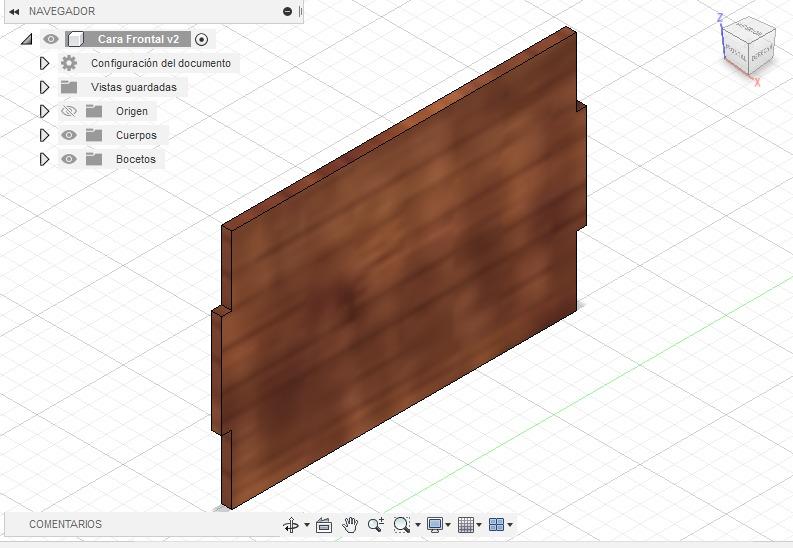Minimize Navegador using the round minus icon
793x548 pixels.
(287, 11)
